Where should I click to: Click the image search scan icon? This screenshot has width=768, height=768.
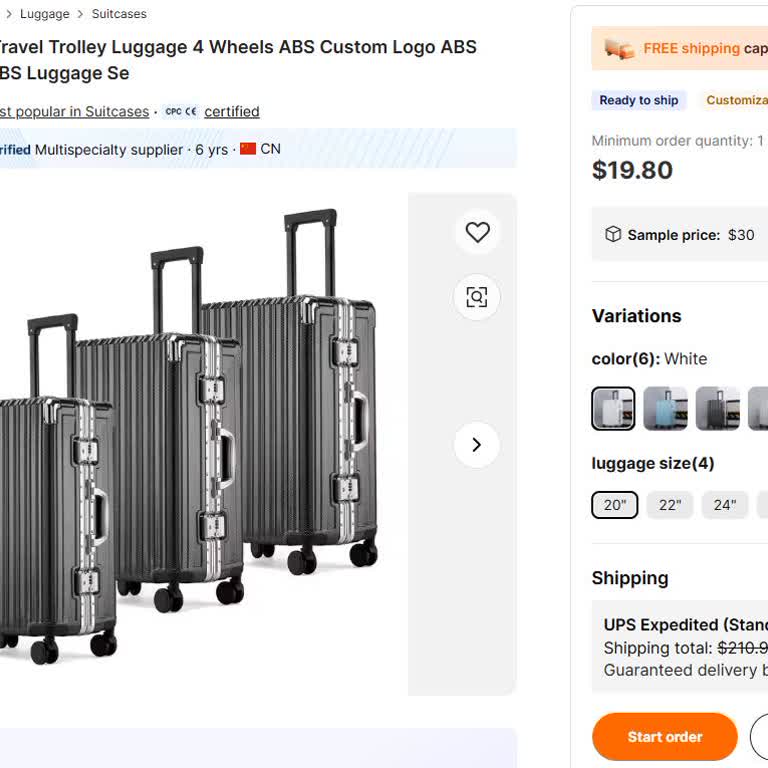[477, 297]
